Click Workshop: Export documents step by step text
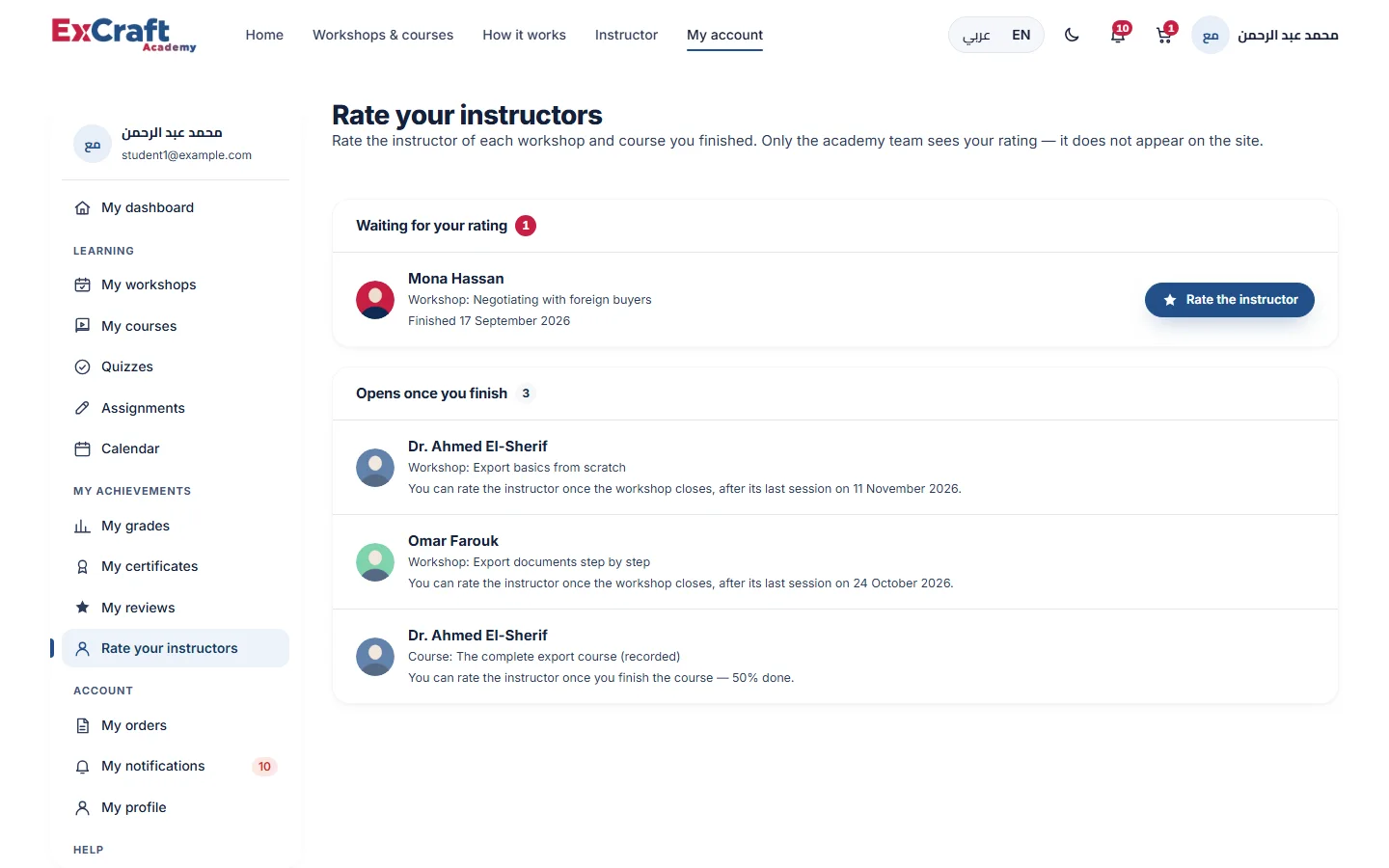1389x868 pixels. pyautogui.click(x=529, y=562)
